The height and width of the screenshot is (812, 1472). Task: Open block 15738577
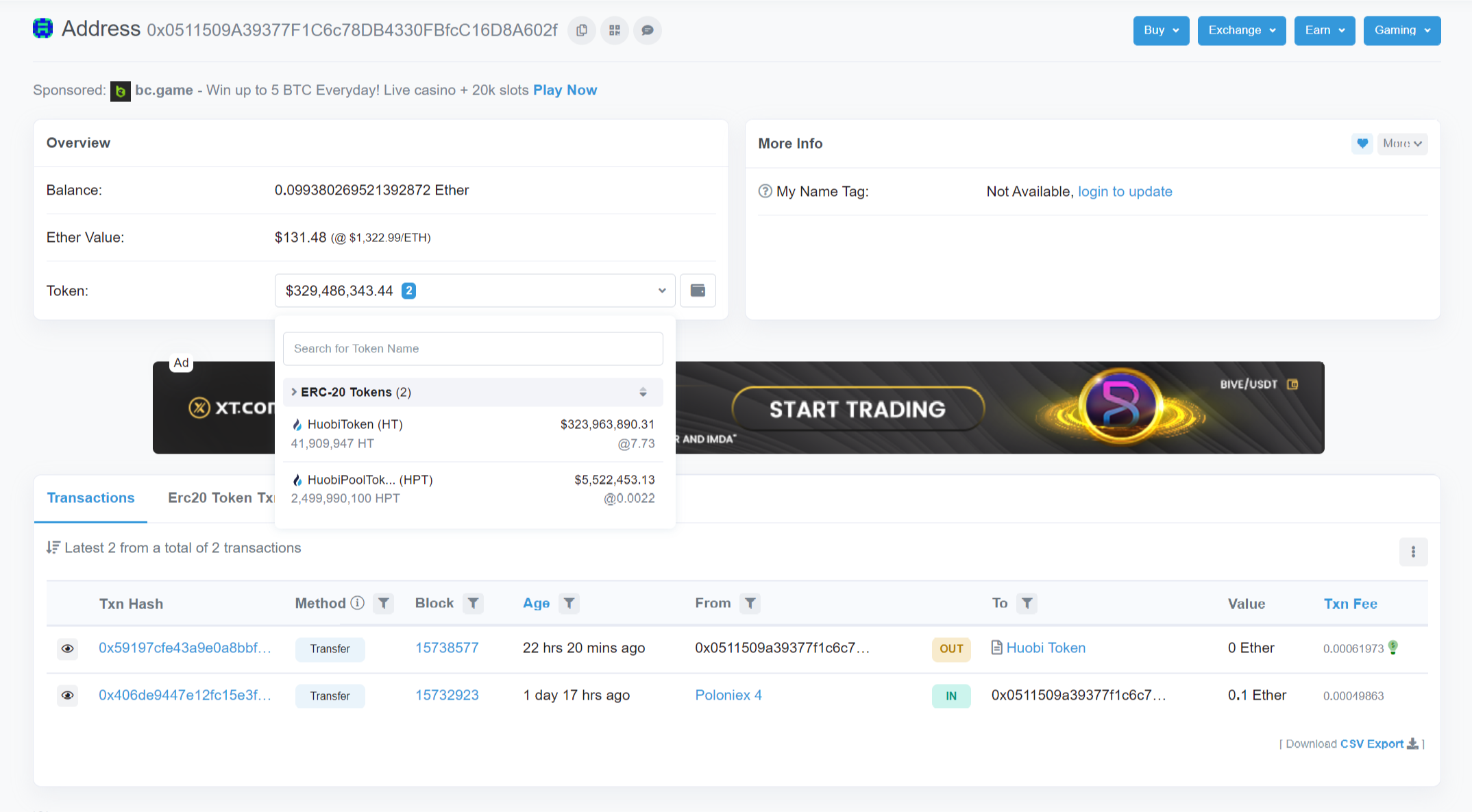[447, 648]
